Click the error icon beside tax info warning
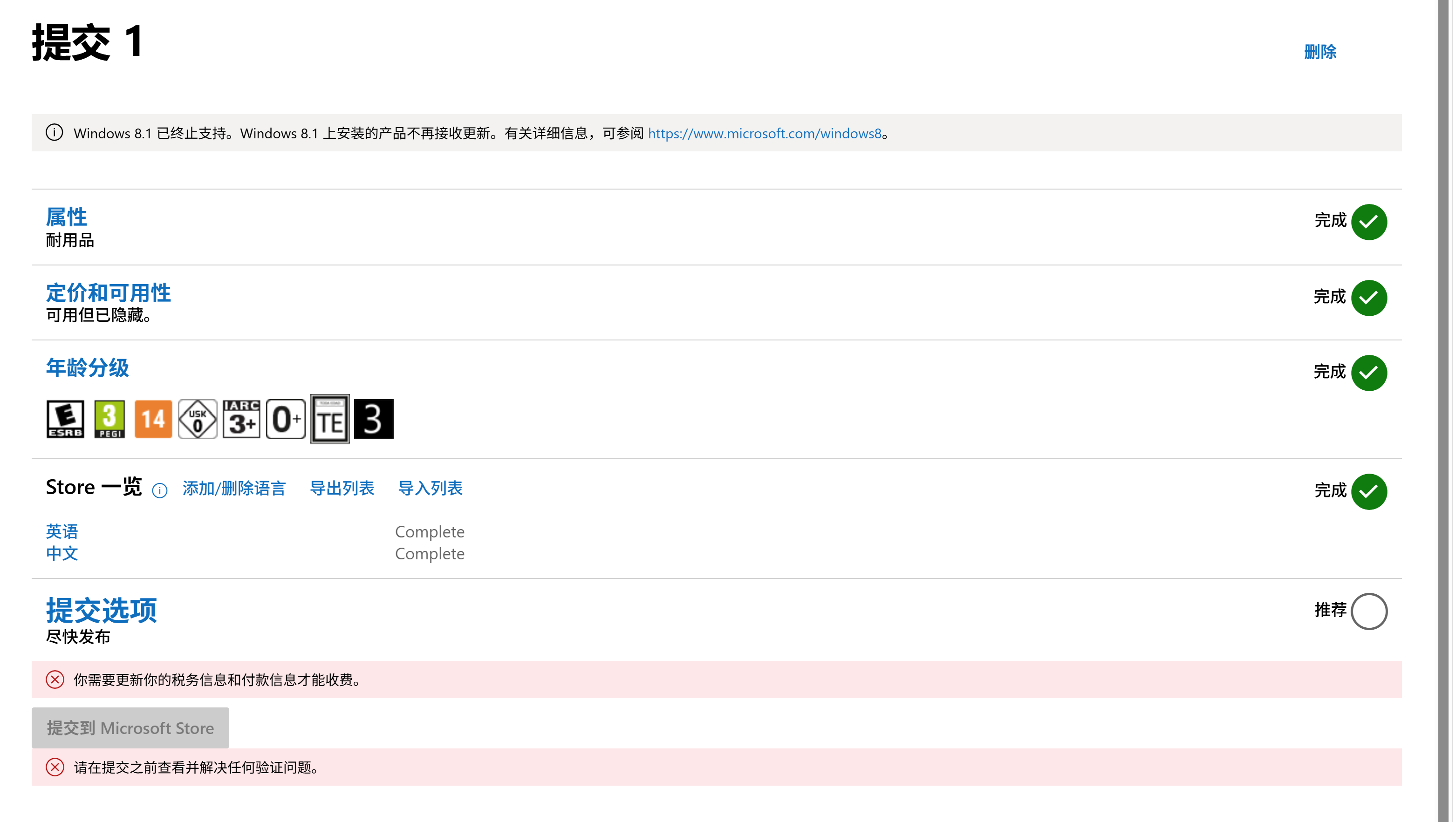The image size is (1456, 822). (x=55, y=679)
